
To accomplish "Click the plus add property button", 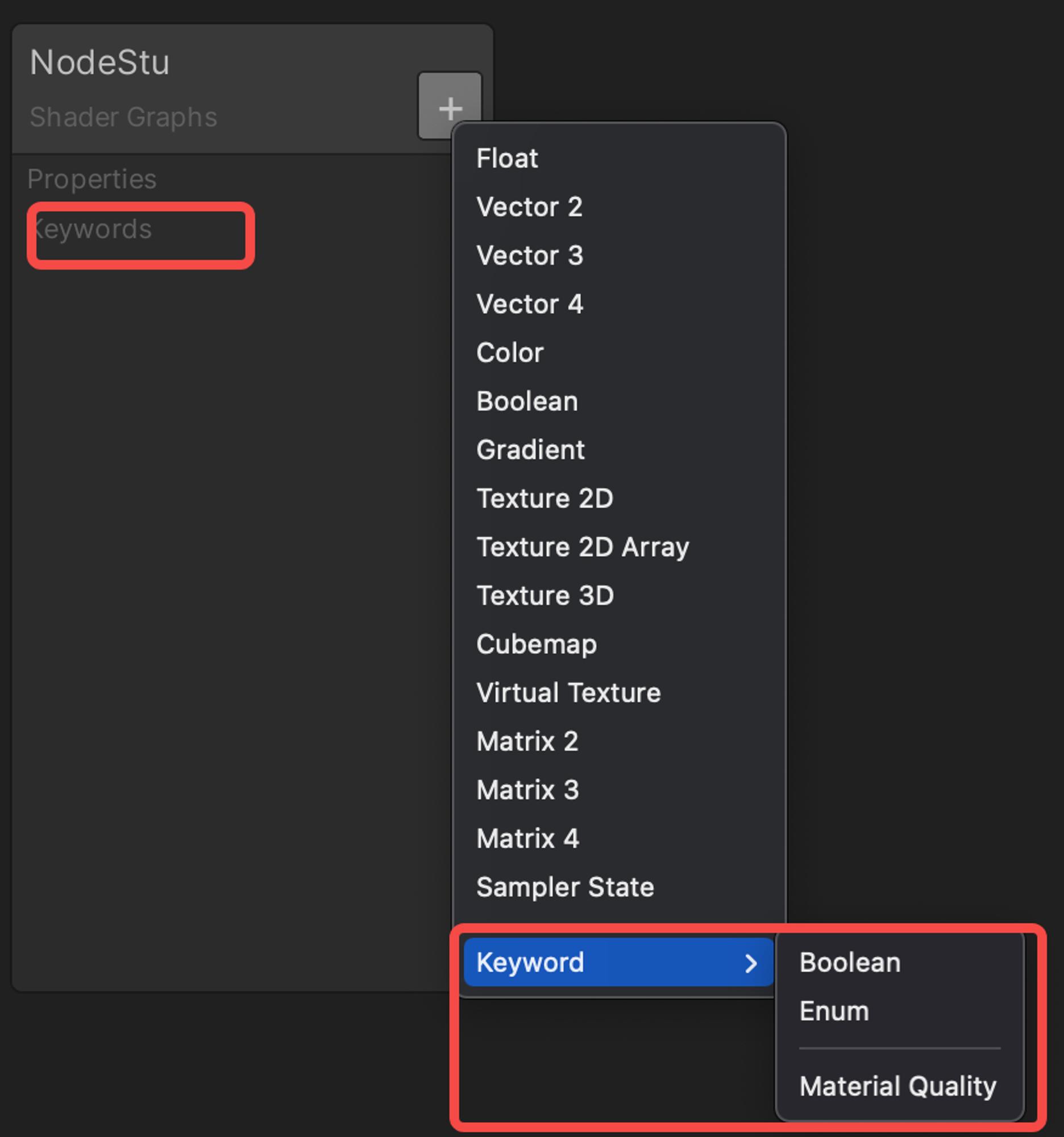I will (x=450, y=105).
